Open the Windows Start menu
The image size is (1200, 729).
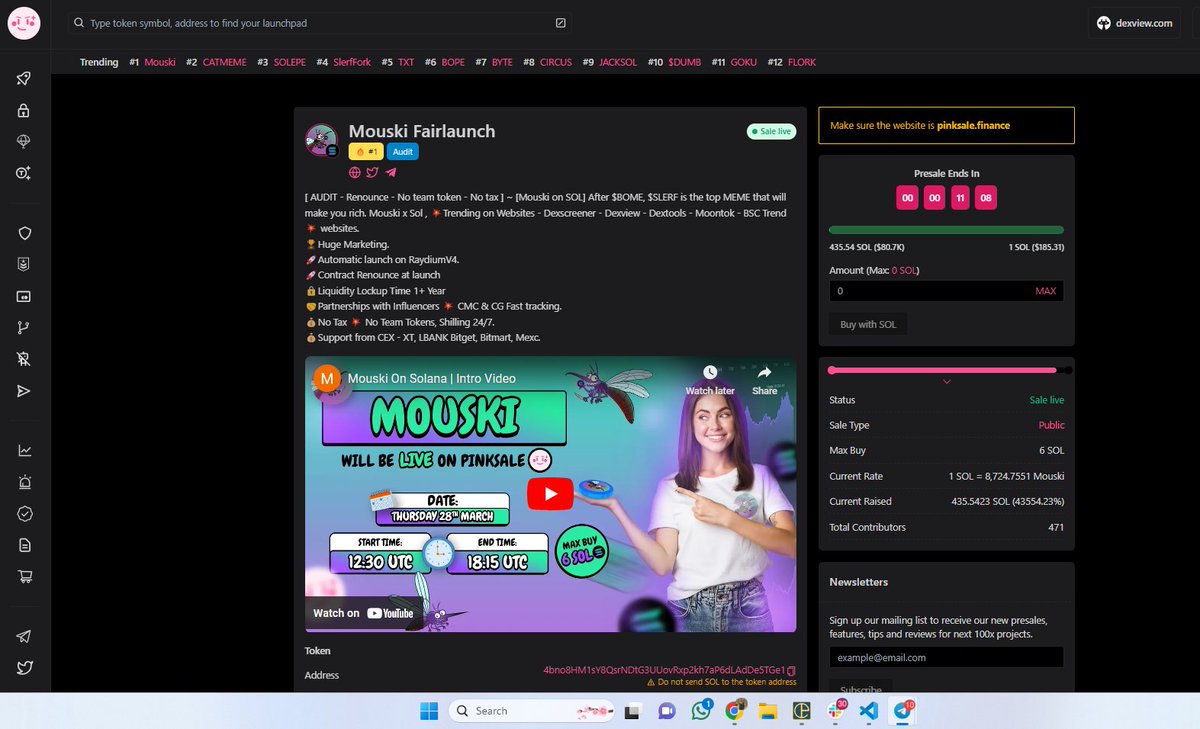[428, 711]
